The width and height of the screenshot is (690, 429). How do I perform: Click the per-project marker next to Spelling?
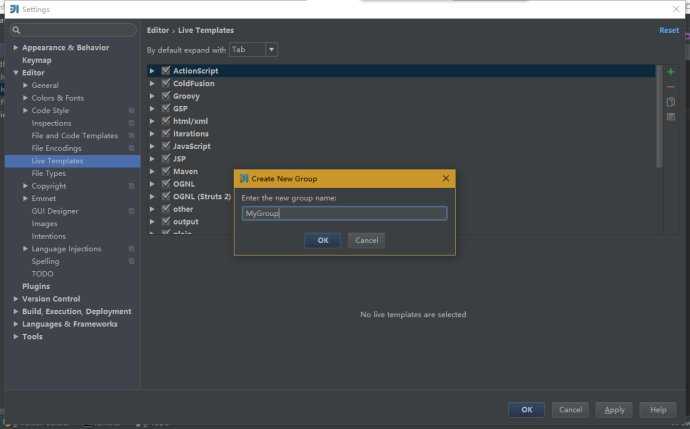132,261
